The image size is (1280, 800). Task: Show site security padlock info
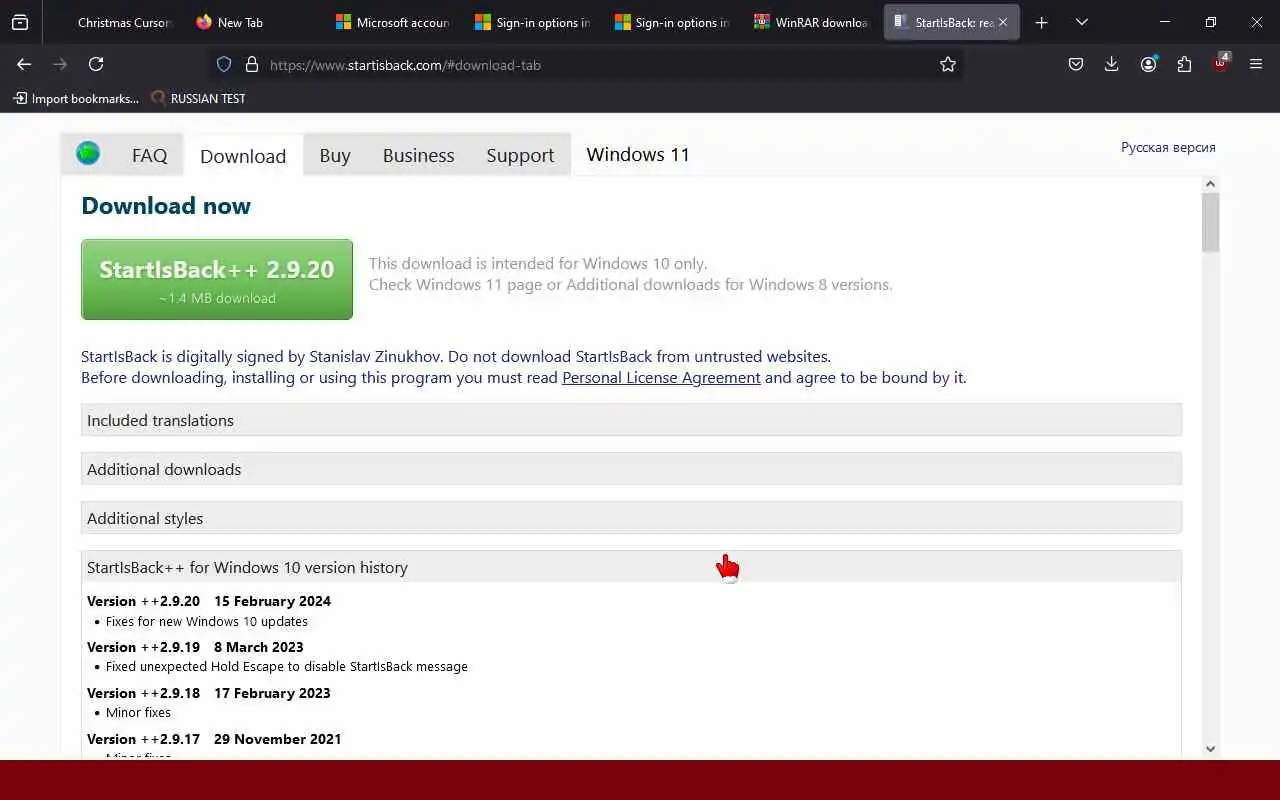tap(252, 64)
